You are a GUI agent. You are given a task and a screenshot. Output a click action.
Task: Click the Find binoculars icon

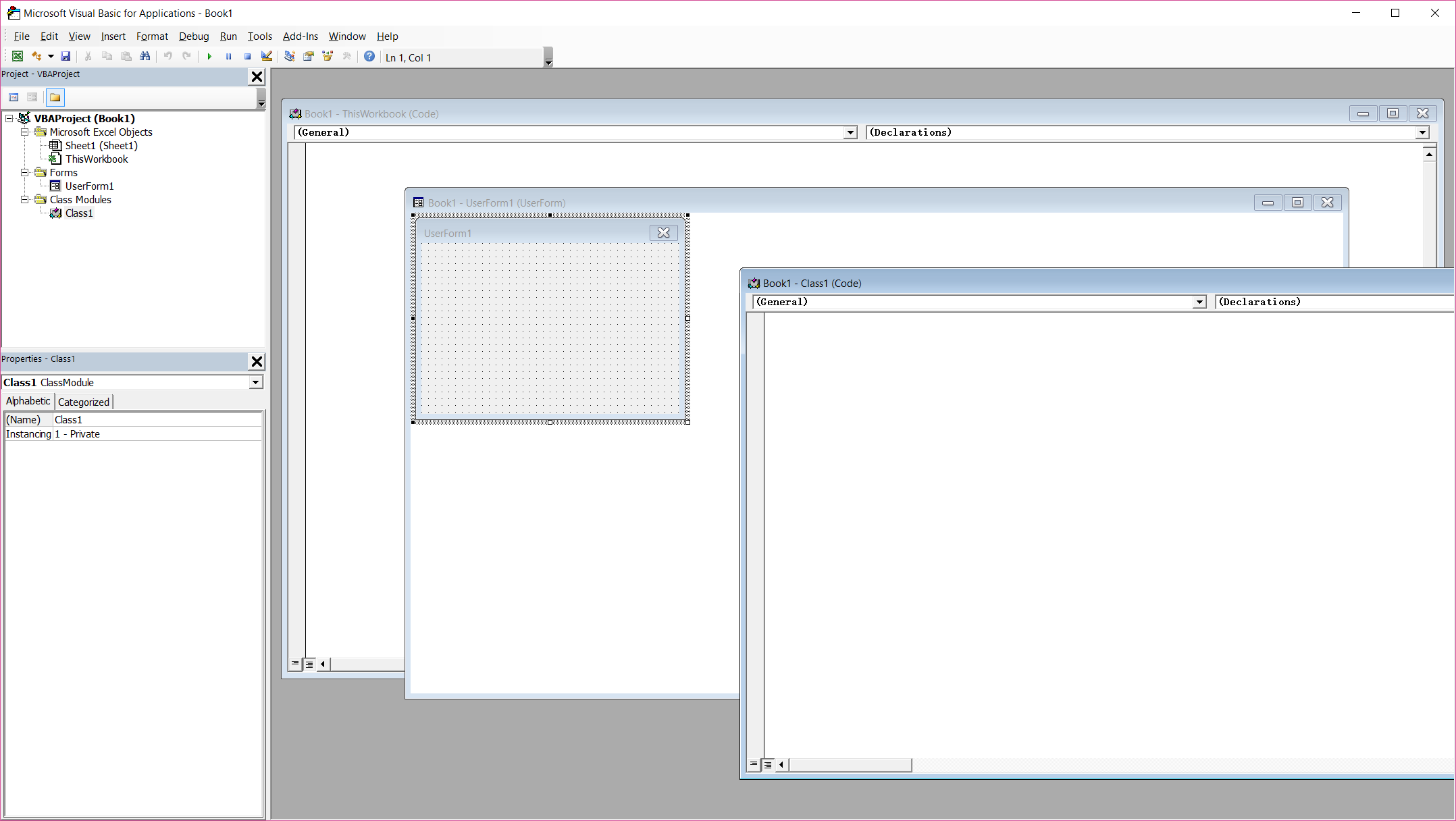coord(145,57)
